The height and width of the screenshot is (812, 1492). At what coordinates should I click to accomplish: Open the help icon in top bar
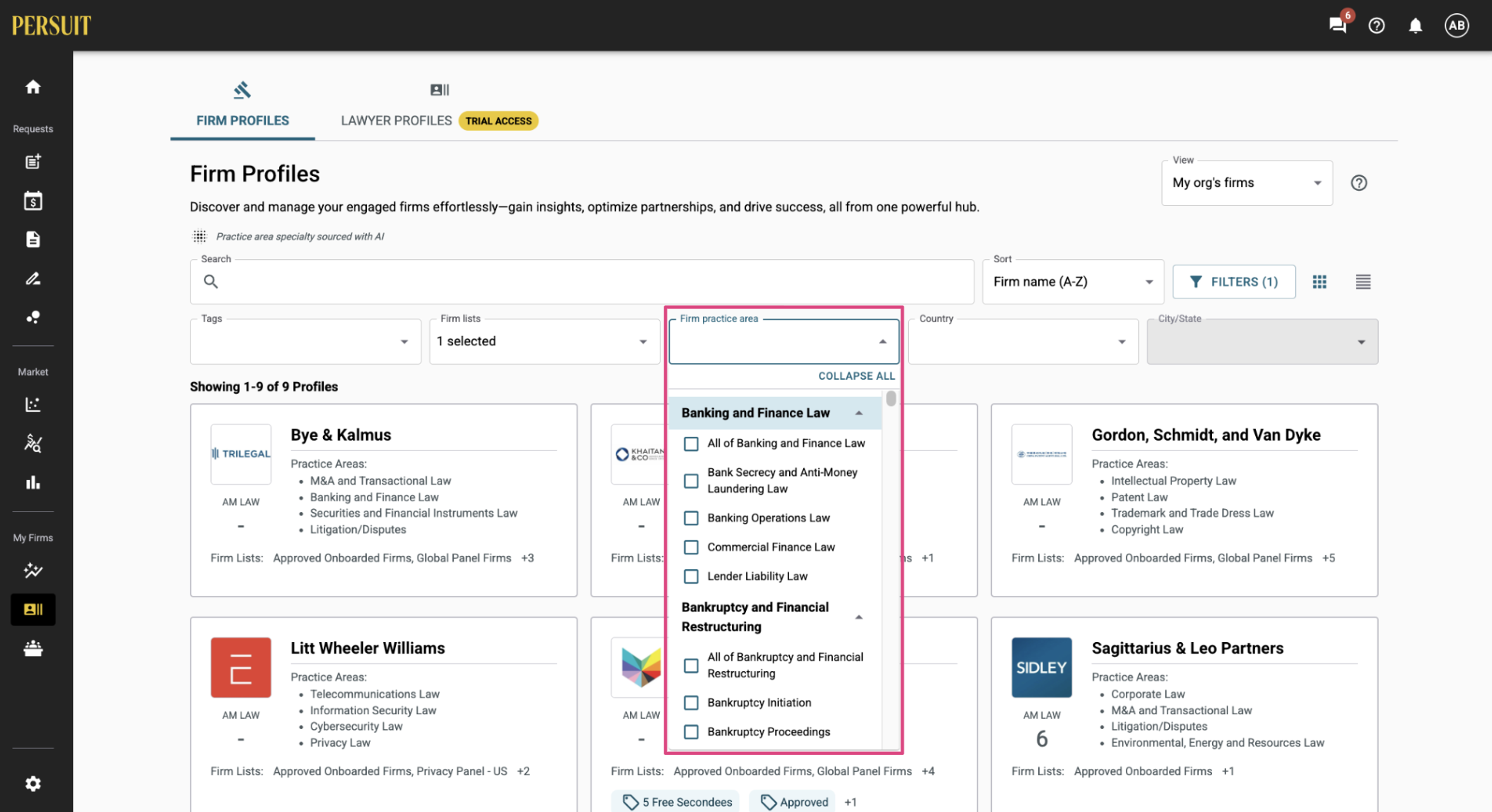pyautogui.click(x=1377, y=25)
